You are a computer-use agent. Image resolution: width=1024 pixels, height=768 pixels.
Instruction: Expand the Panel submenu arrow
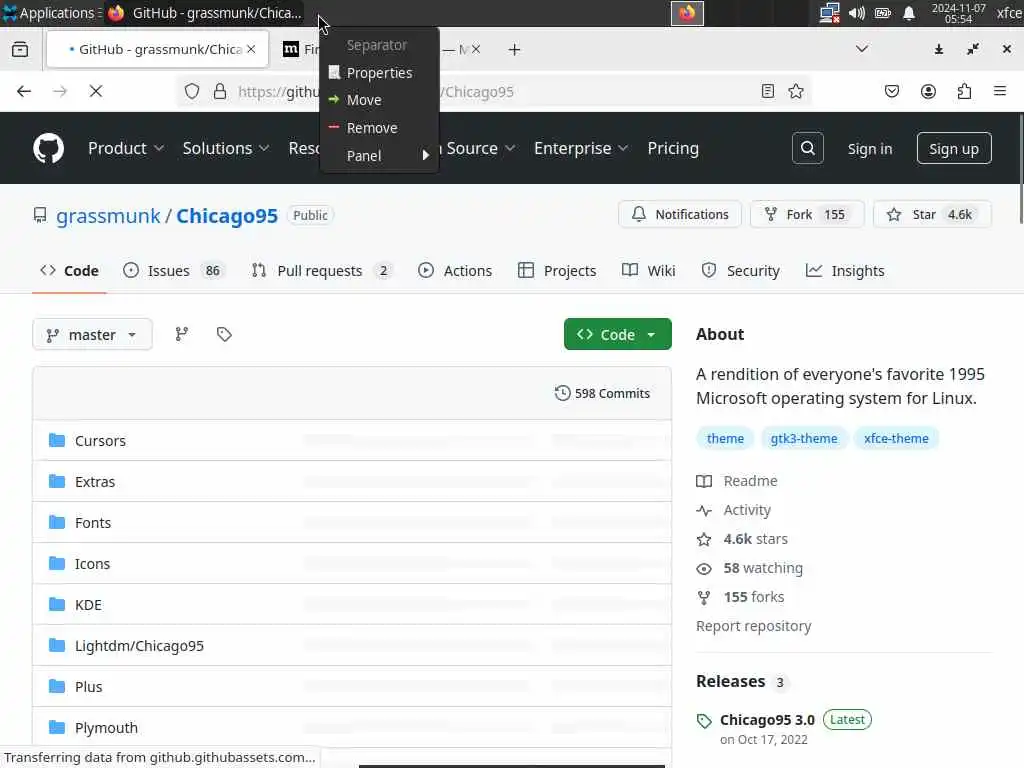[x=426, y=155]
